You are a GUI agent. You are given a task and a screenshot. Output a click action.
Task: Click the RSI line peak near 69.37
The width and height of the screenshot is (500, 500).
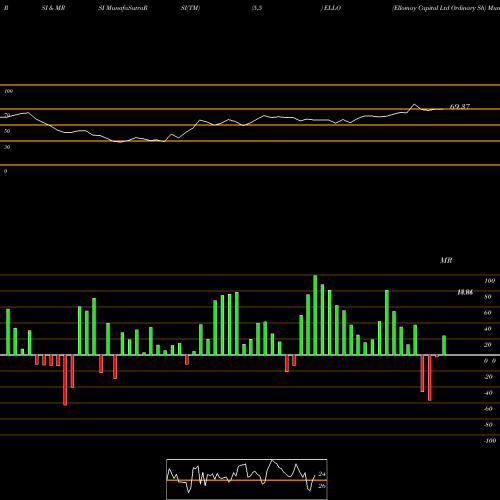click(414, 104)
